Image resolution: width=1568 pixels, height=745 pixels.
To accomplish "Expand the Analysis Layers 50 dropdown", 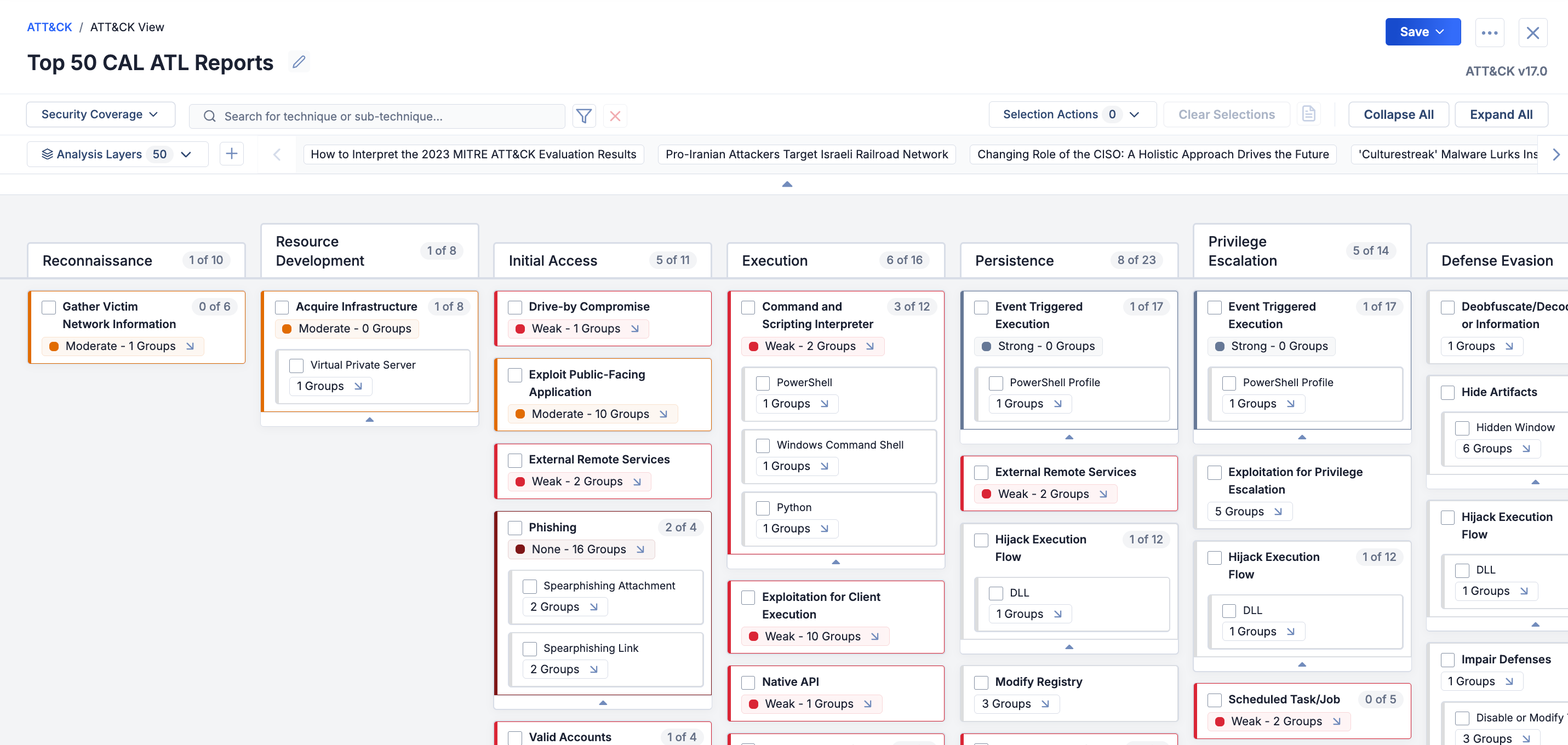I will (117, 154).
